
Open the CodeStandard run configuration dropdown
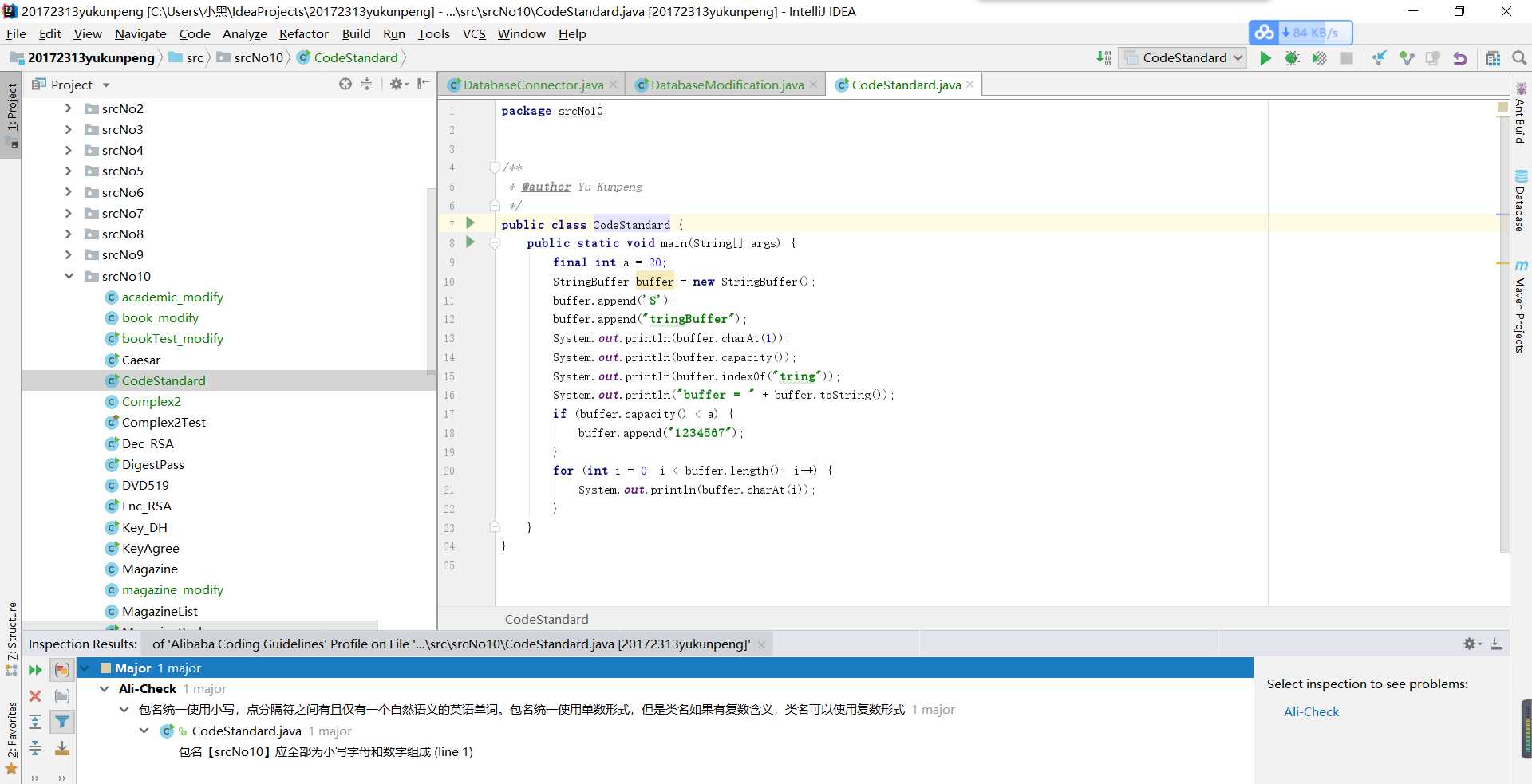(x=1183, y=57)
